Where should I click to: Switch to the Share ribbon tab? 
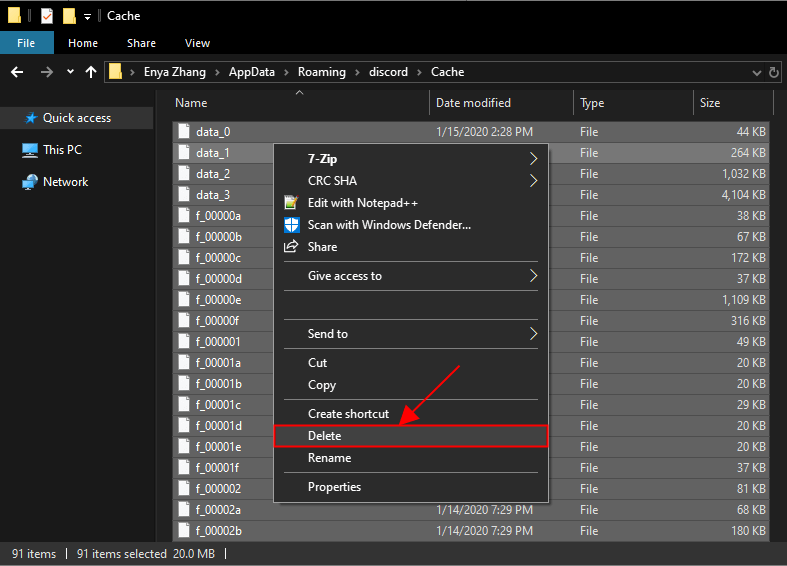point(141,43)
